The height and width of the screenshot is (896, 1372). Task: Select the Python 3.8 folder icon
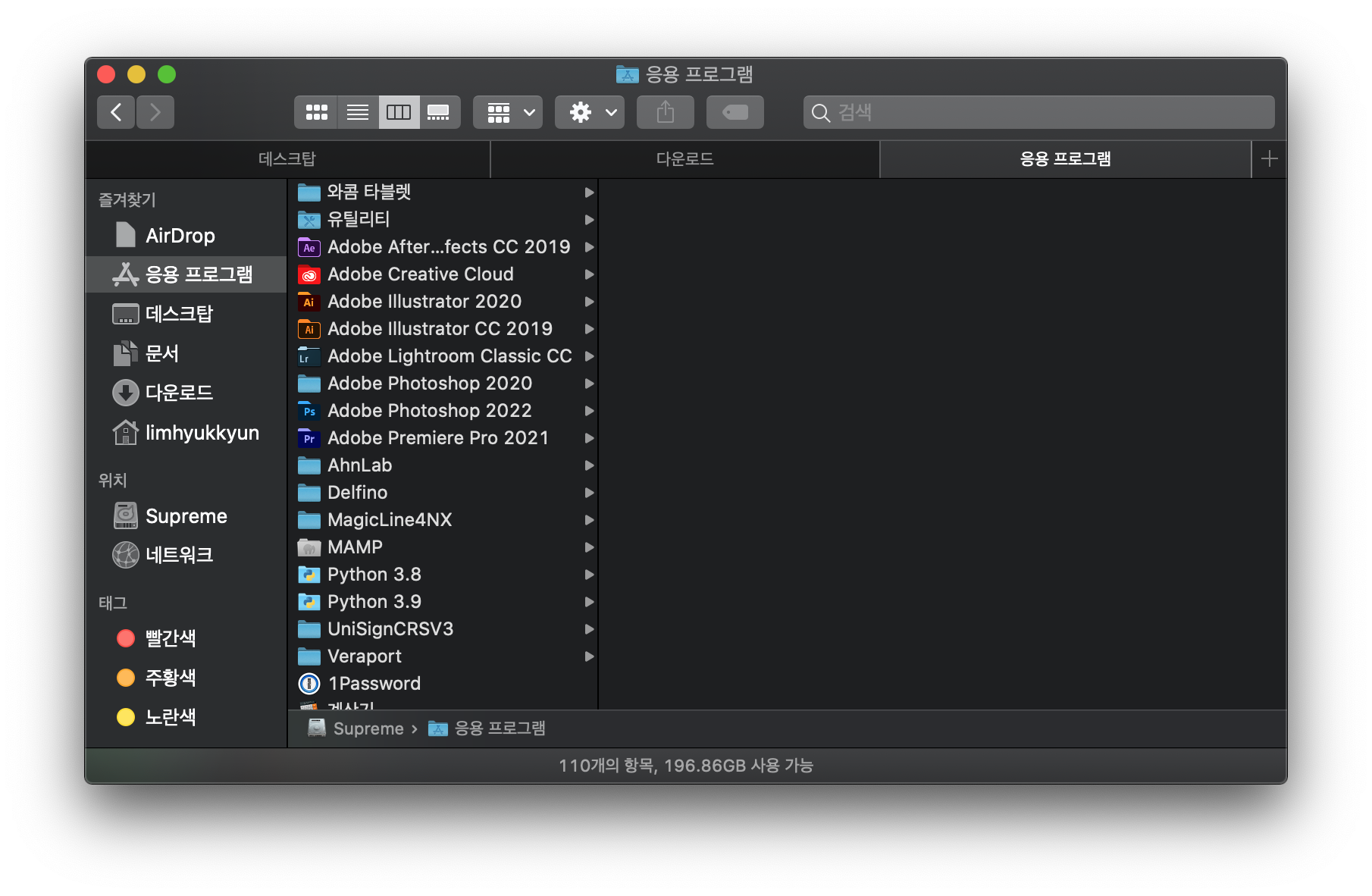point(309,575)
